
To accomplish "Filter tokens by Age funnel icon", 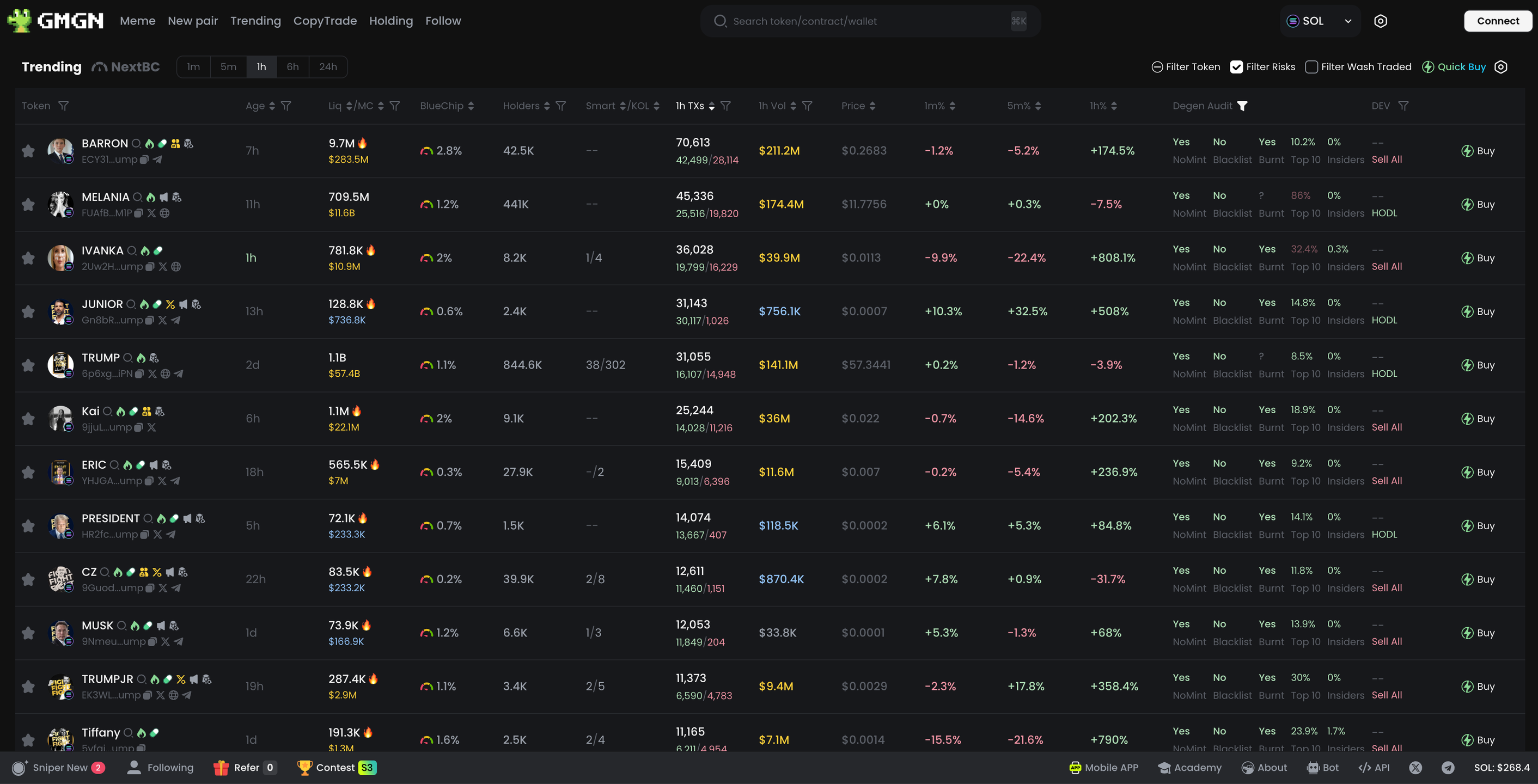I will [286, 106].
